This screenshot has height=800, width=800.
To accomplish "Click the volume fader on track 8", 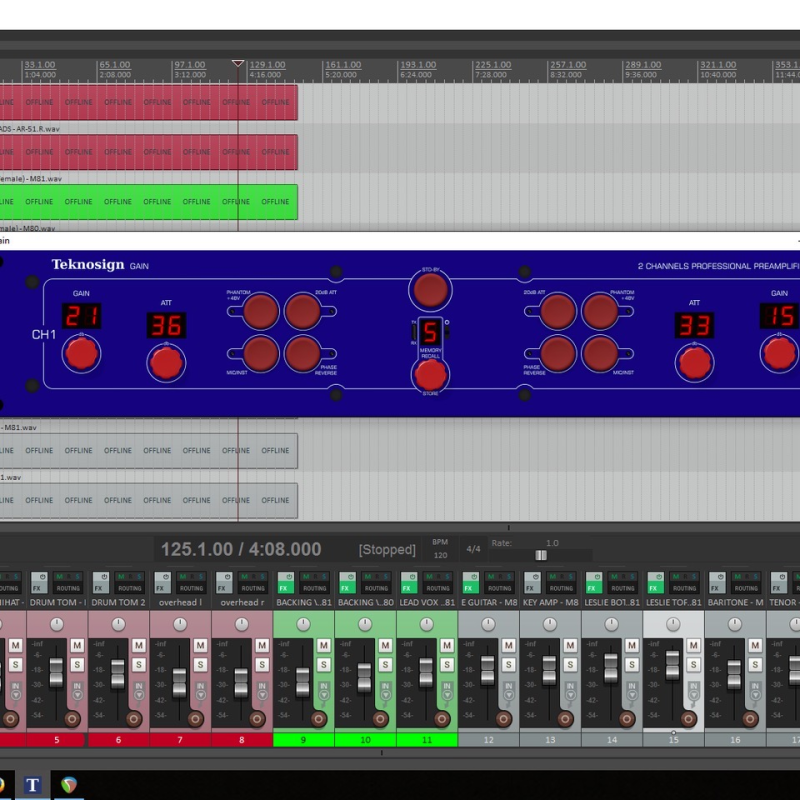I will [241, 682].
